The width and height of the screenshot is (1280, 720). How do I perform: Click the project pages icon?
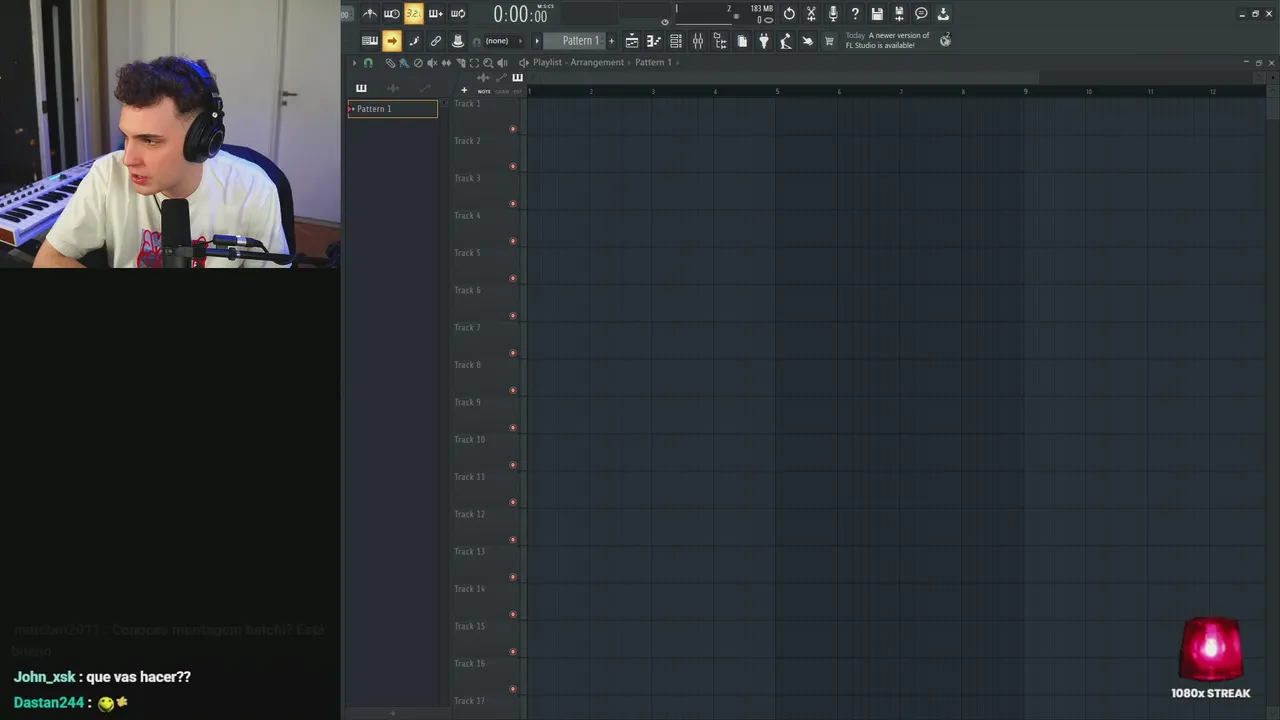pos(742,41)
